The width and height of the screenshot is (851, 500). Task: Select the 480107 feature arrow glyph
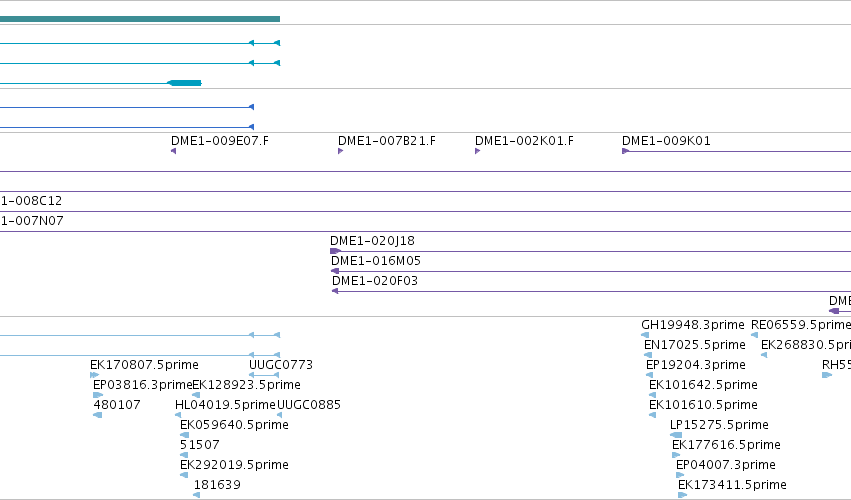tap(98, 415)
